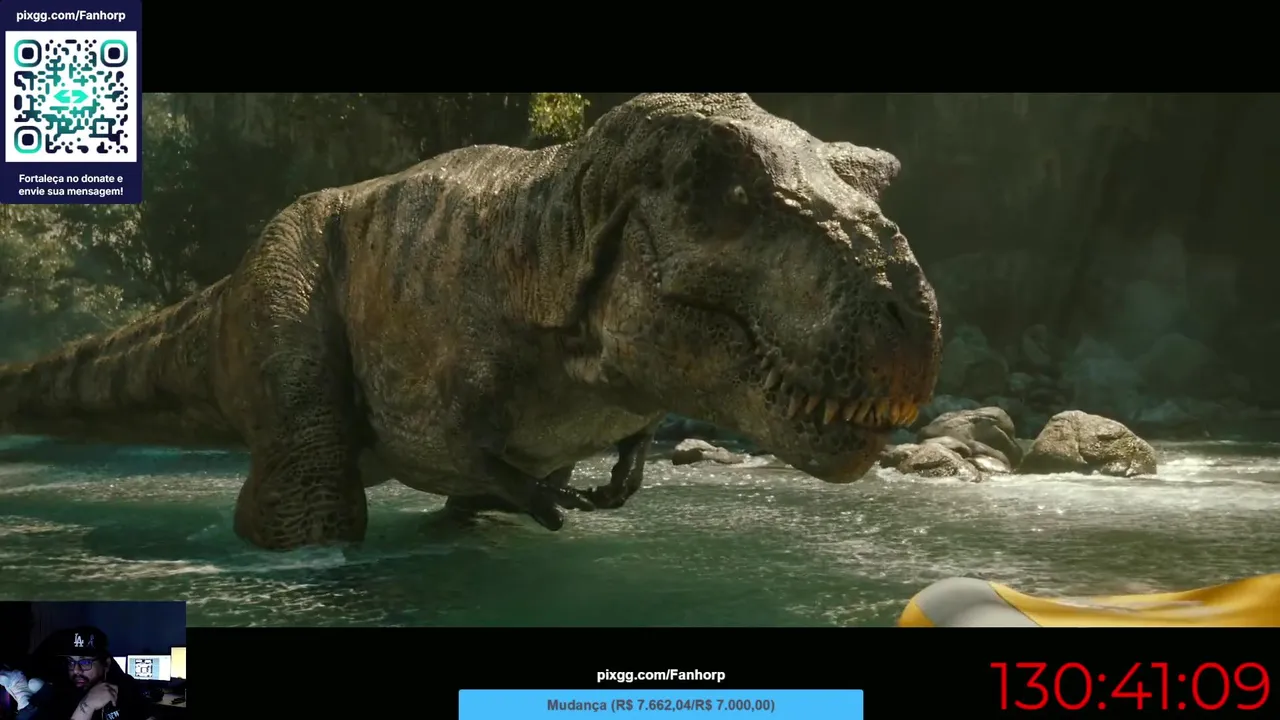Open the streamer webcam thumbnail
This screenshot has width=1280, height=720.
93,661
